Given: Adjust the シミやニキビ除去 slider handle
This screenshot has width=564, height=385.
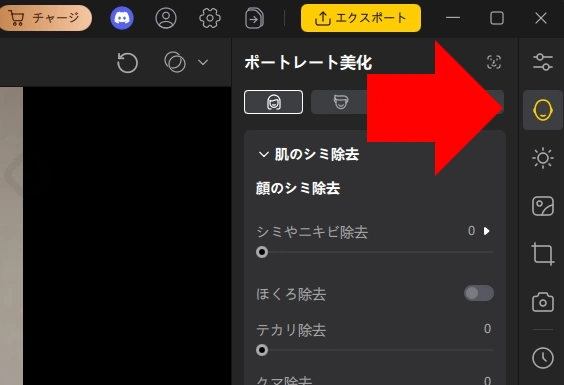Looking at the screenshot, I should [262, 252].
